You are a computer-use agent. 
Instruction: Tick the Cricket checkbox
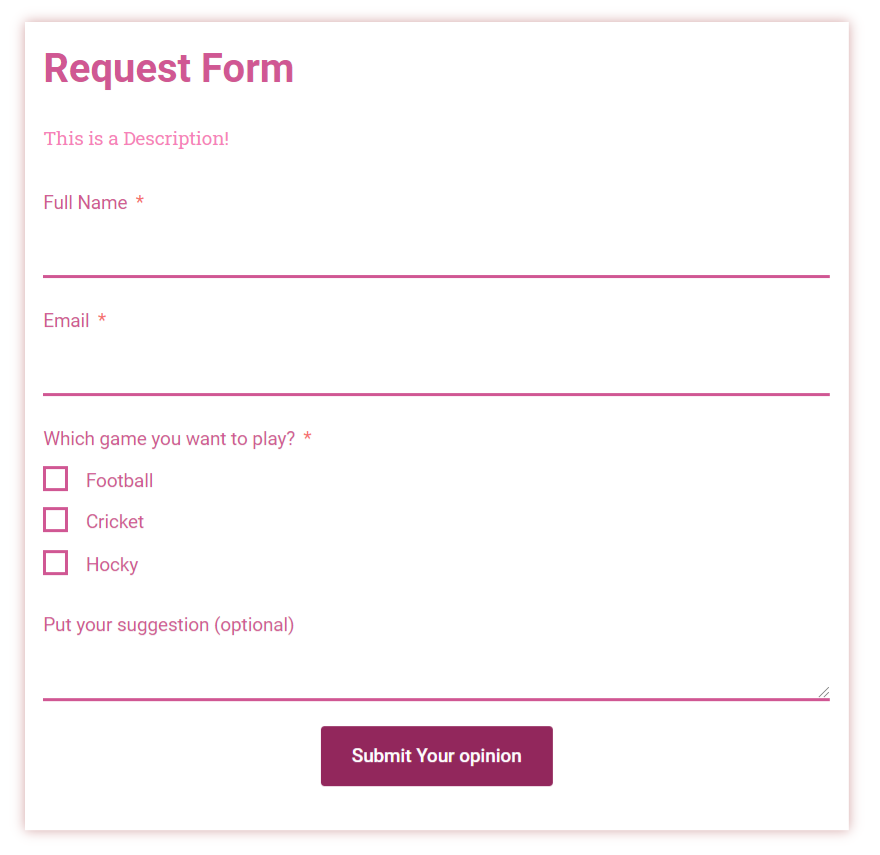tap(56, 520)
